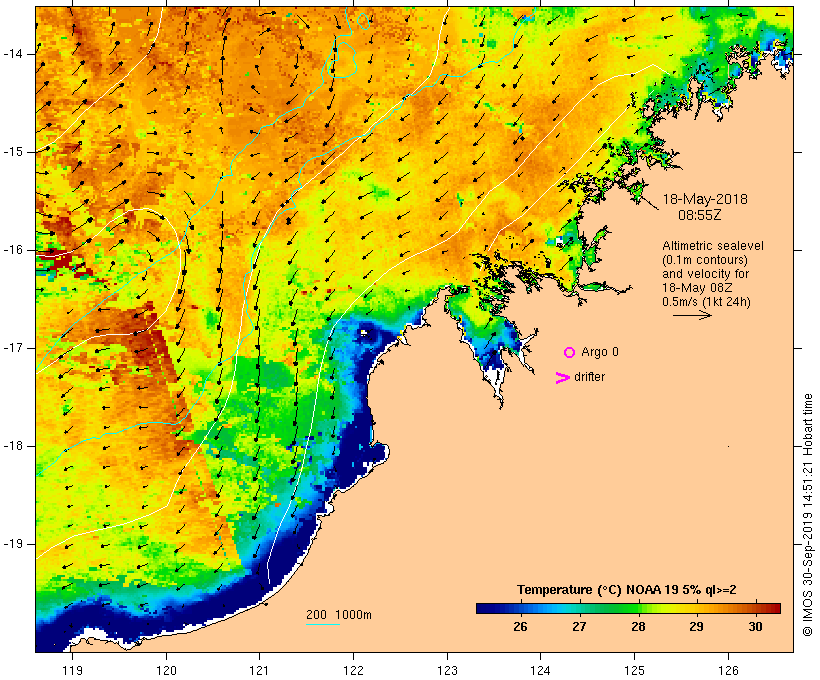Click the longitude axis label '125'
This screenshot has height=680, width=820.
(635, 671)
